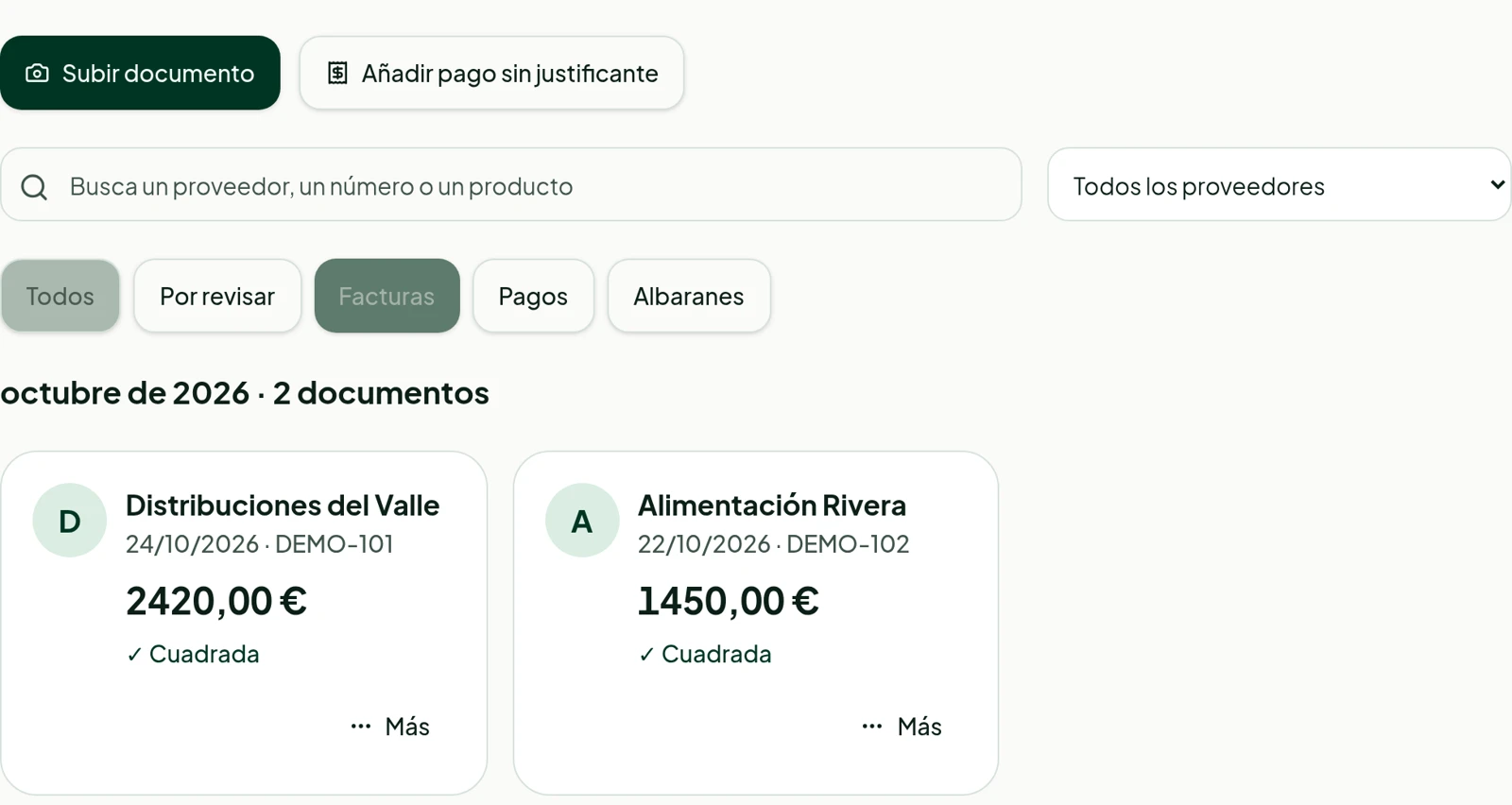This screenshot has width=1512, height=805.
Task: Click the three dots on Alimentación Rivera card
Action: [x=872, y=727]
